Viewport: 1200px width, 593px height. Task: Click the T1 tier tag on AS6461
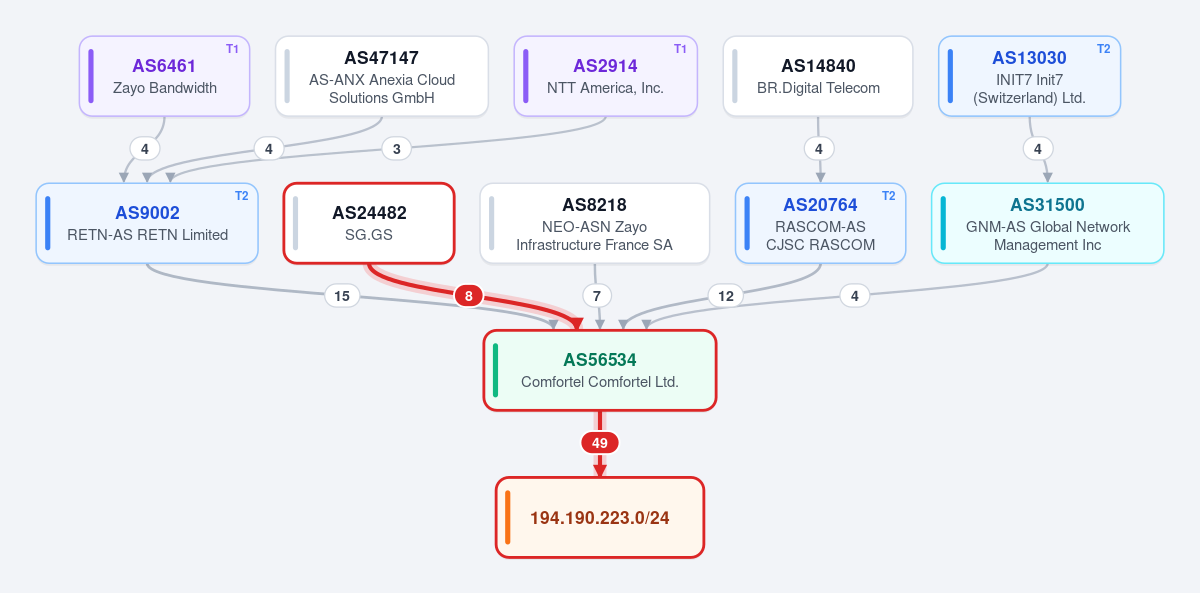tap(232, 49)
